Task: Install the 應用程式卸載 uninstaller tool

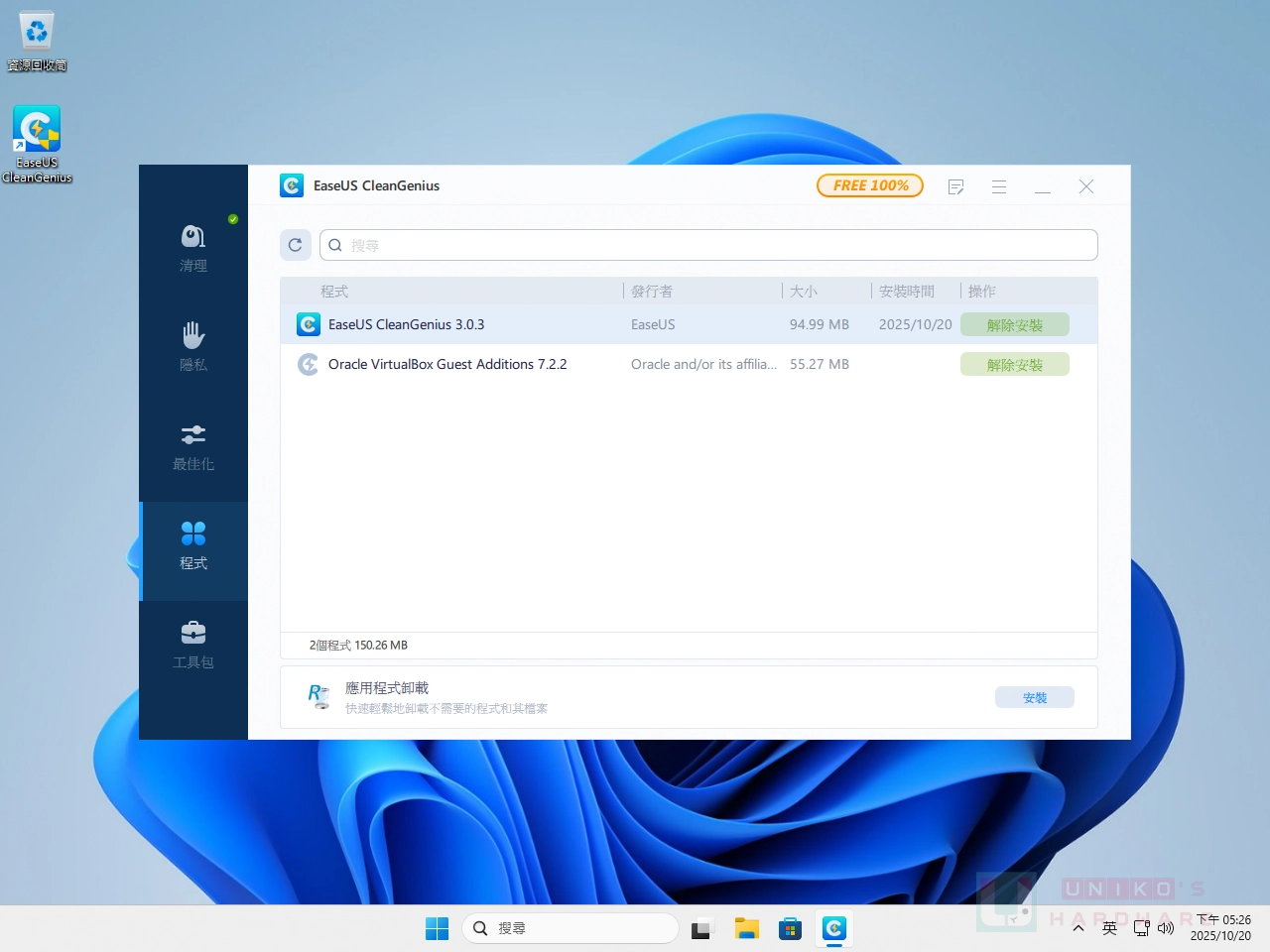Action: click(1034, 698)
